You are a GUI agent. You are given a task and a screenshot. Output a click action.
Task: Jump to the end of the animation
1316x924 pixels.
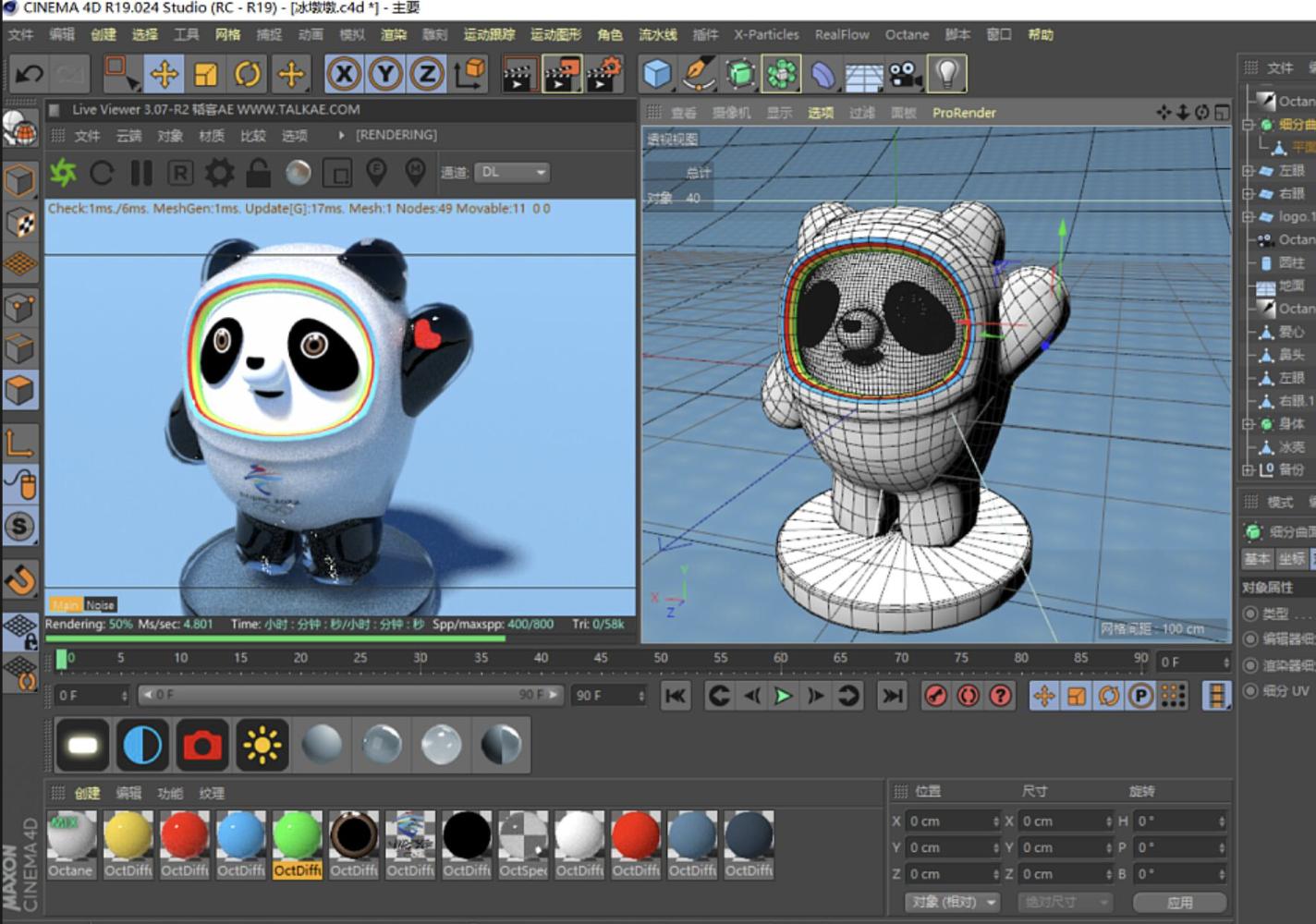click(x=892, y=696)
